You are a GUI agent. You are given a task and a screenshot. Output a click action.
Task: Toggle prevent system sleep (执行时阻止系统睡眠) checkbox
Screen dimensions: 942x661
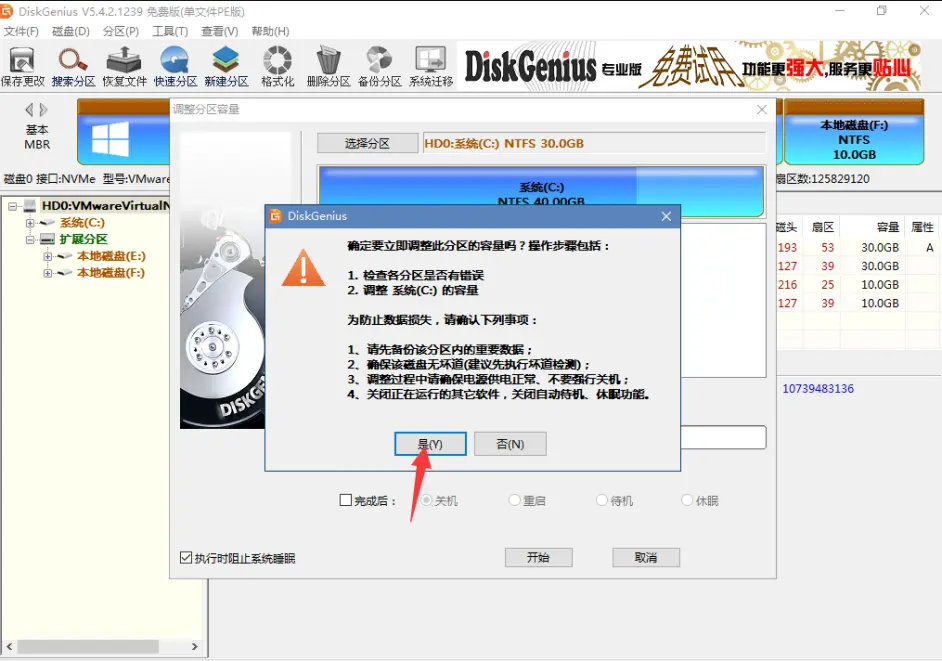[186, 558]
